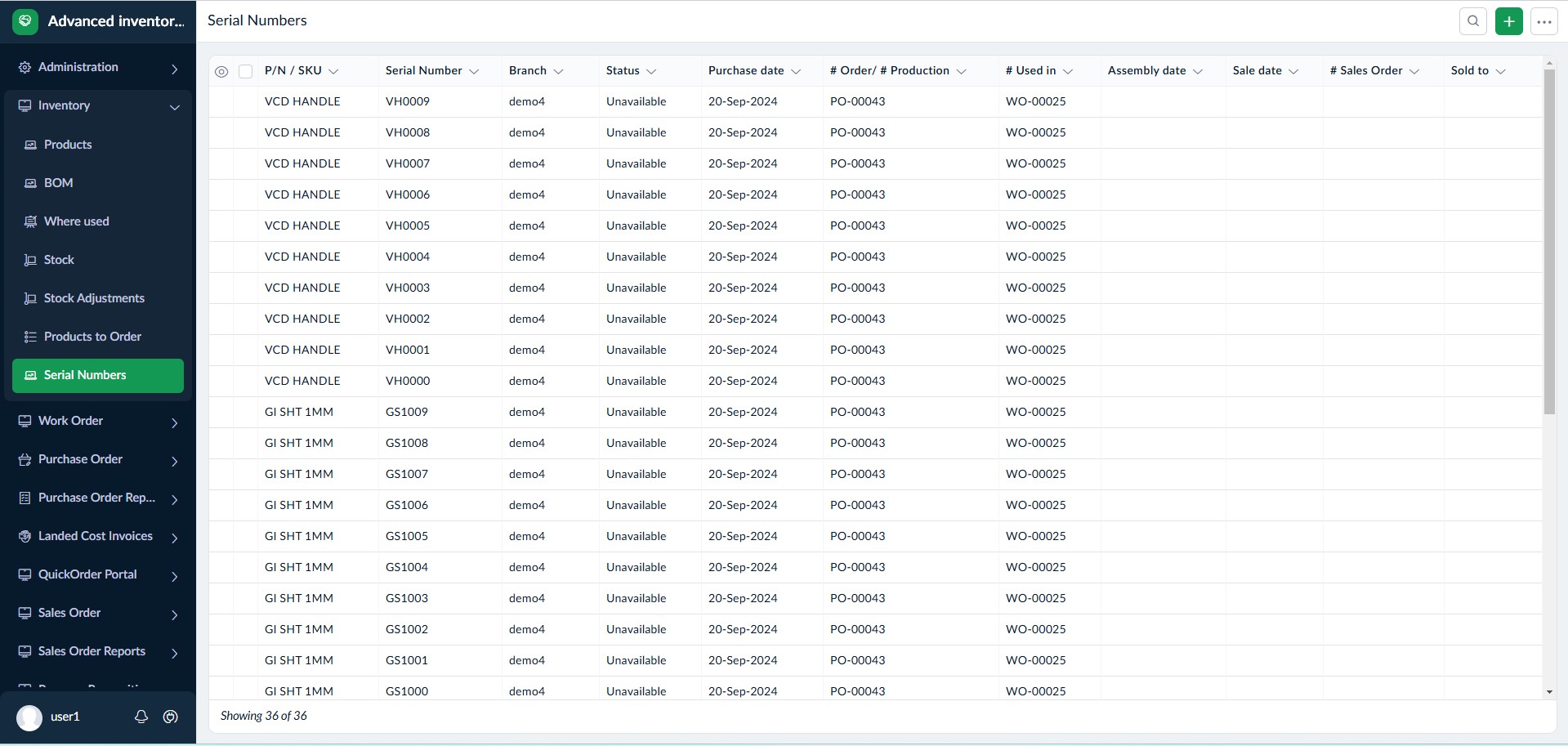Click the green add new button

(x=1508, y=21)
